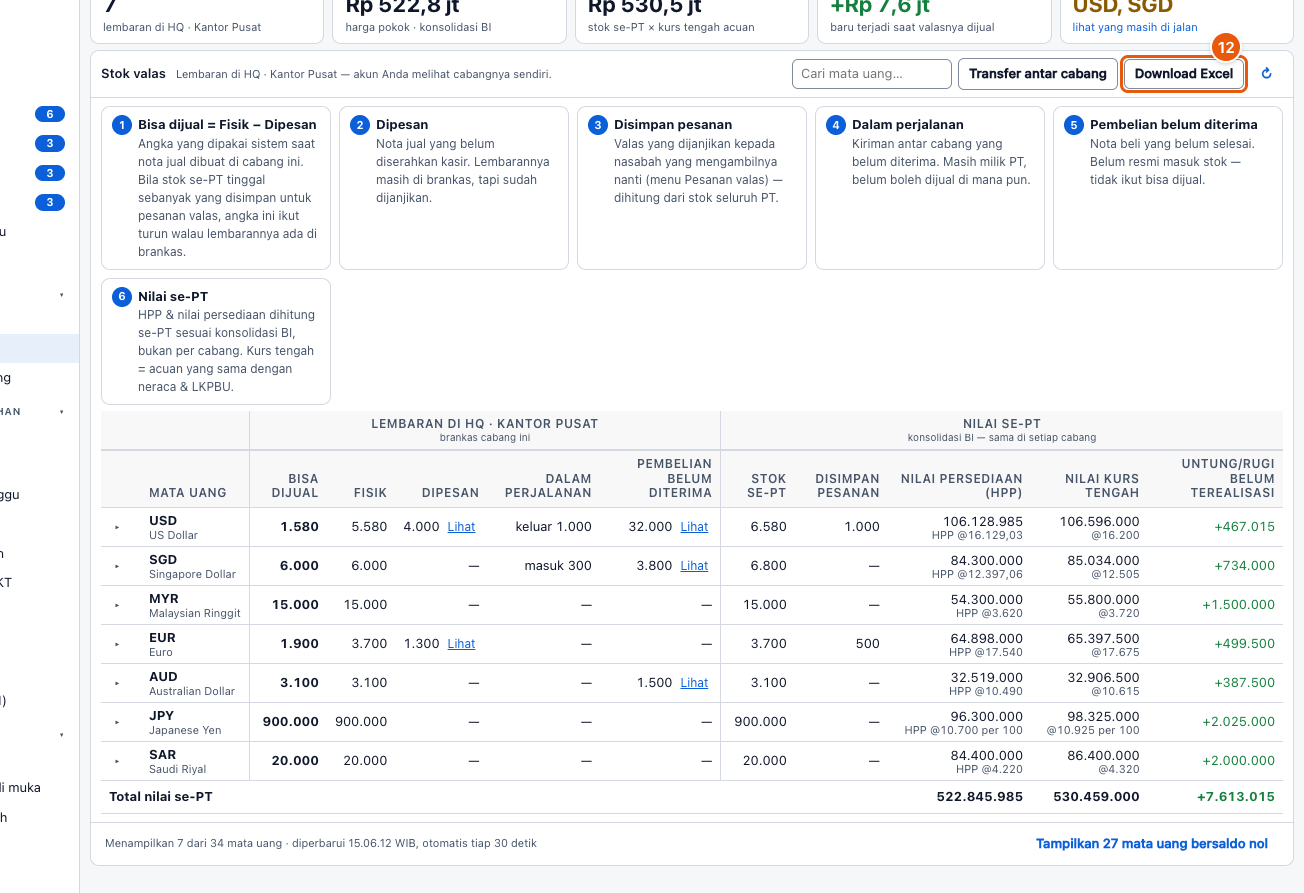This screenshot has height=893, width=1304.
Task: Click the 'Nilai se-PT' info card title
Action: tap(173, 297)
